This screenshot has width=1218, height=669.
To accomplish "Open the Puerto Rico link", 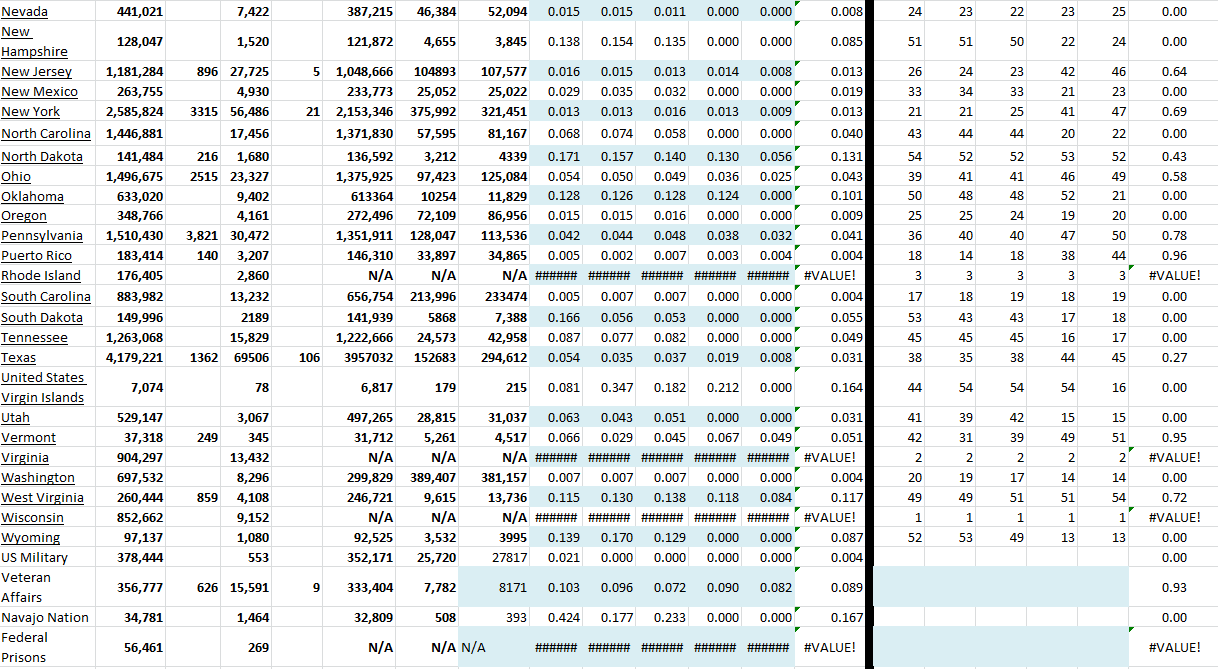I will click(36, 256).
